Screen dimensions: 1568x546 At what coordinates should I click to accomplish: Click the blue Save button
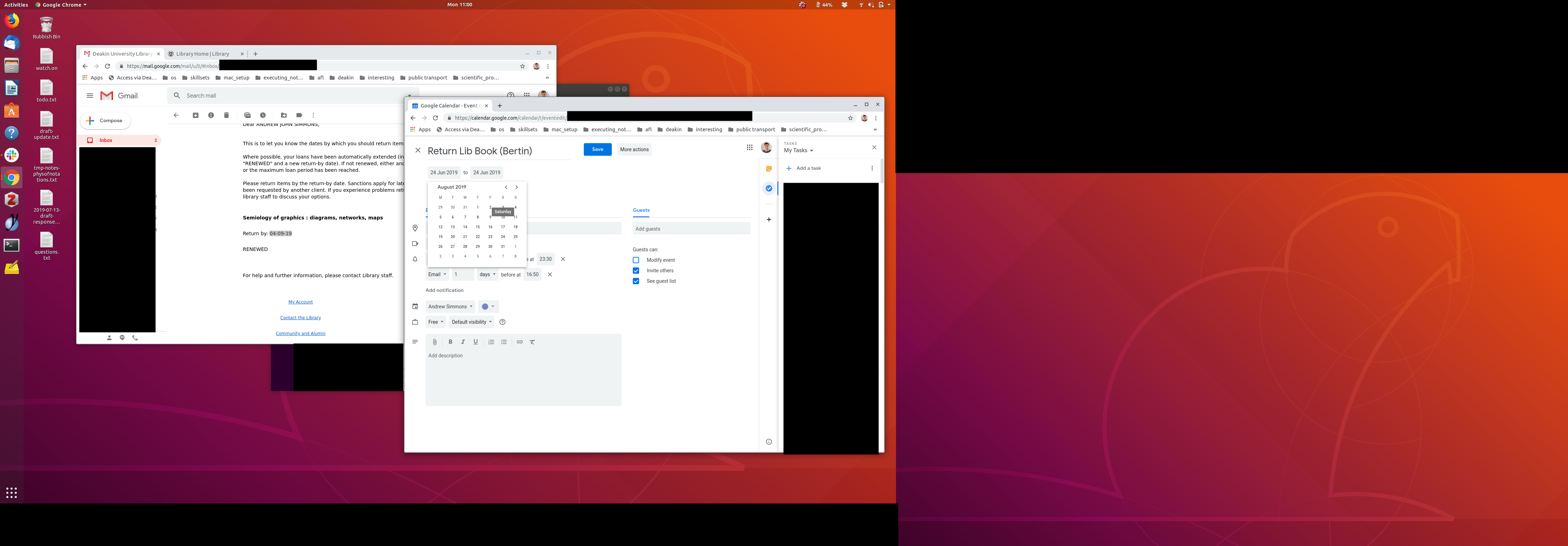pyautogui.click(x=597, y=149)
